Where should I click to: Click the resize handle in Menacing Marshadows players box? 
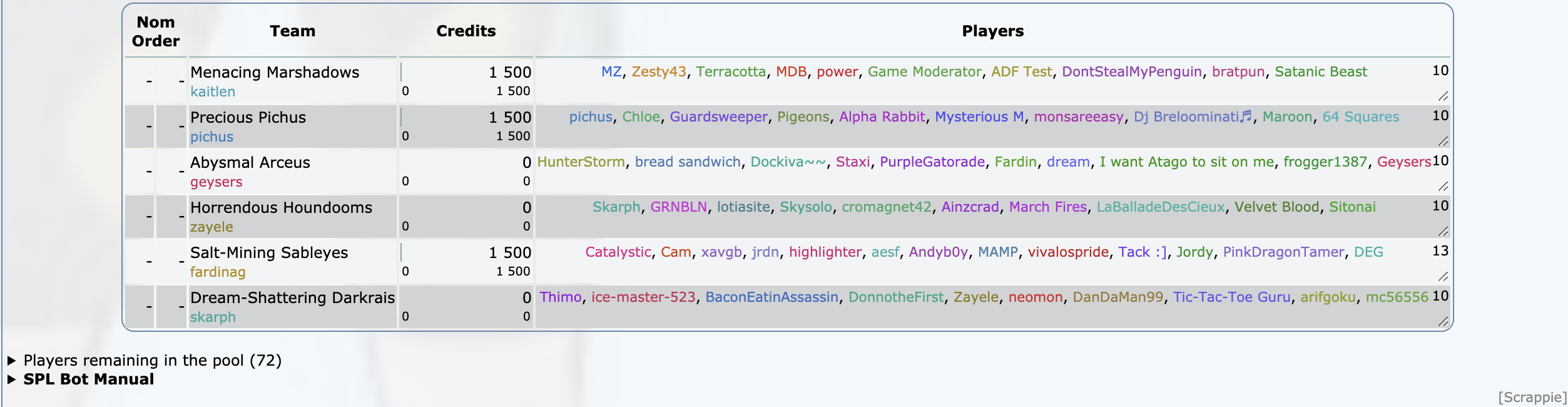click(x=1443, y=96)
